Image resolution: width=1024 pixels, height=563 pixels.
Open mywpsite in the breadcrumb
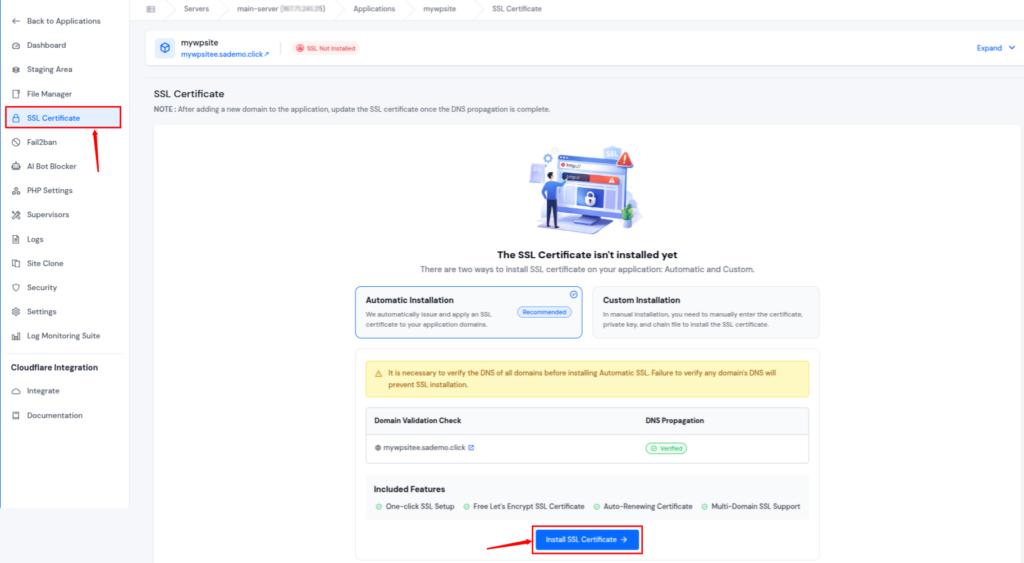click(x=440, y=9)
